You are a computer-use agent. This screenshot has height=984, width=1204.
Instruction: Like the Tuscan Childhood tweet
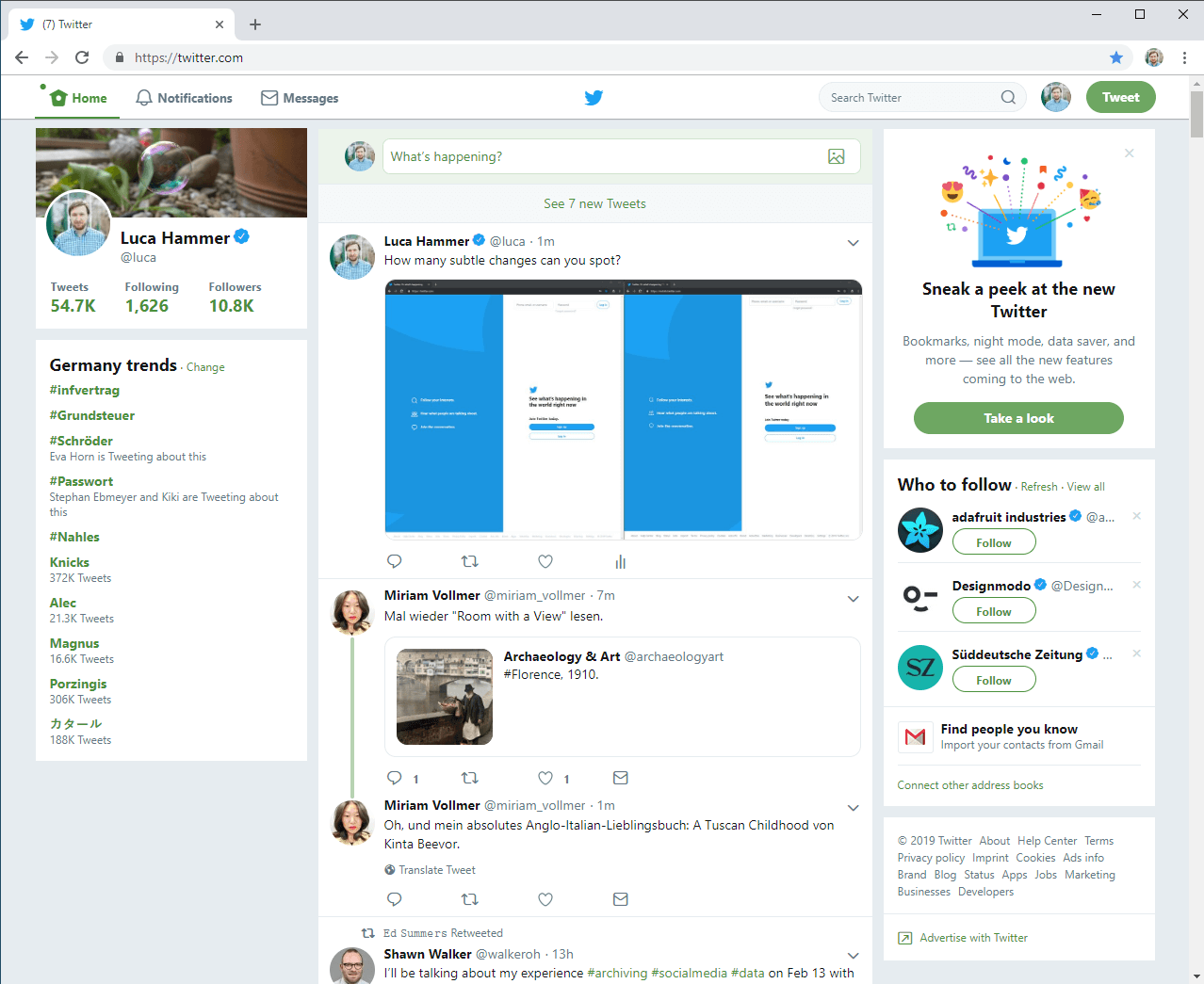545,899
